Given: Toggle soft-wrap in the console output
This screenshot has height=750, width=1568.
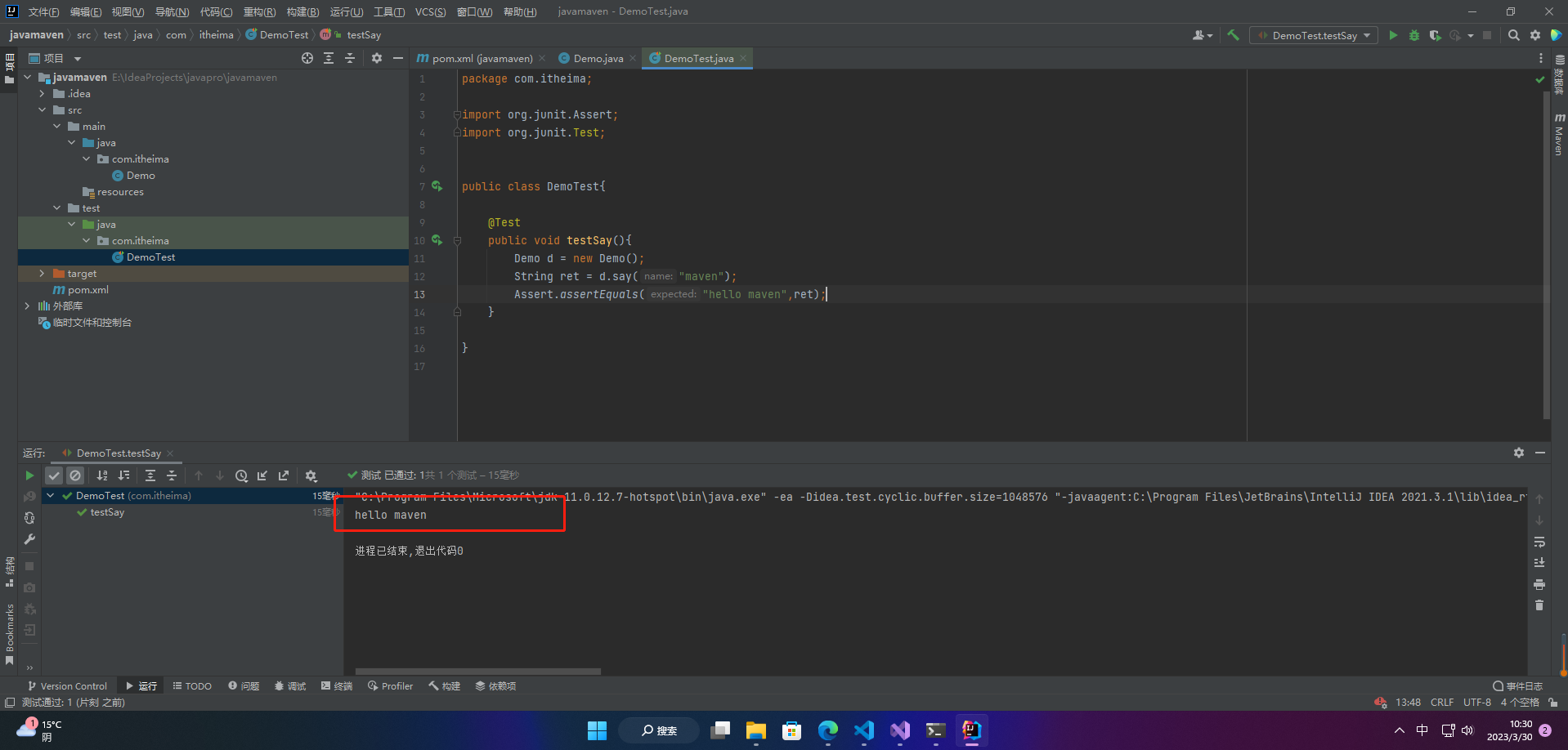Looking at the screenshot, I should [x=1539, y=542].
